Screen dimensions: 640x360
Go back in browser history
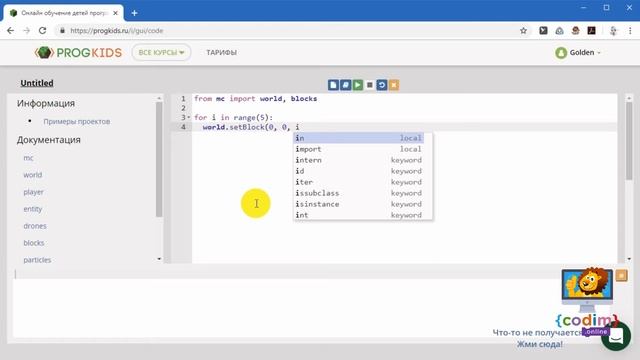[x=11, y=31]
